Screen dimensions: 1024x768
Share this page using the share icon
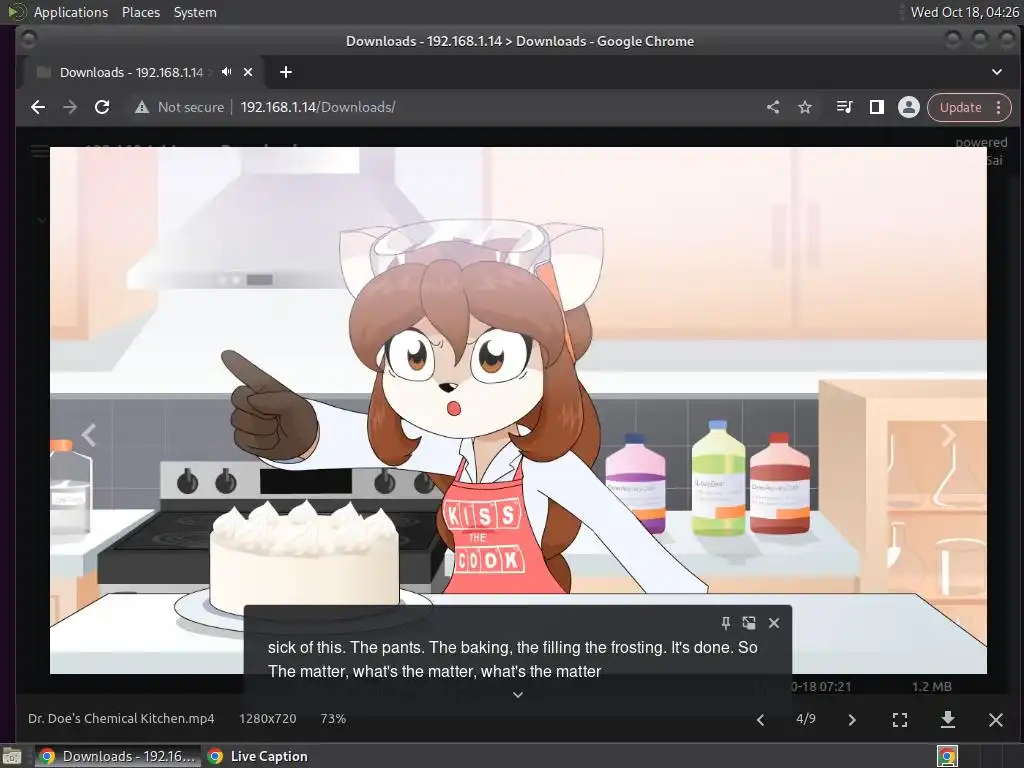coord(773,107)
